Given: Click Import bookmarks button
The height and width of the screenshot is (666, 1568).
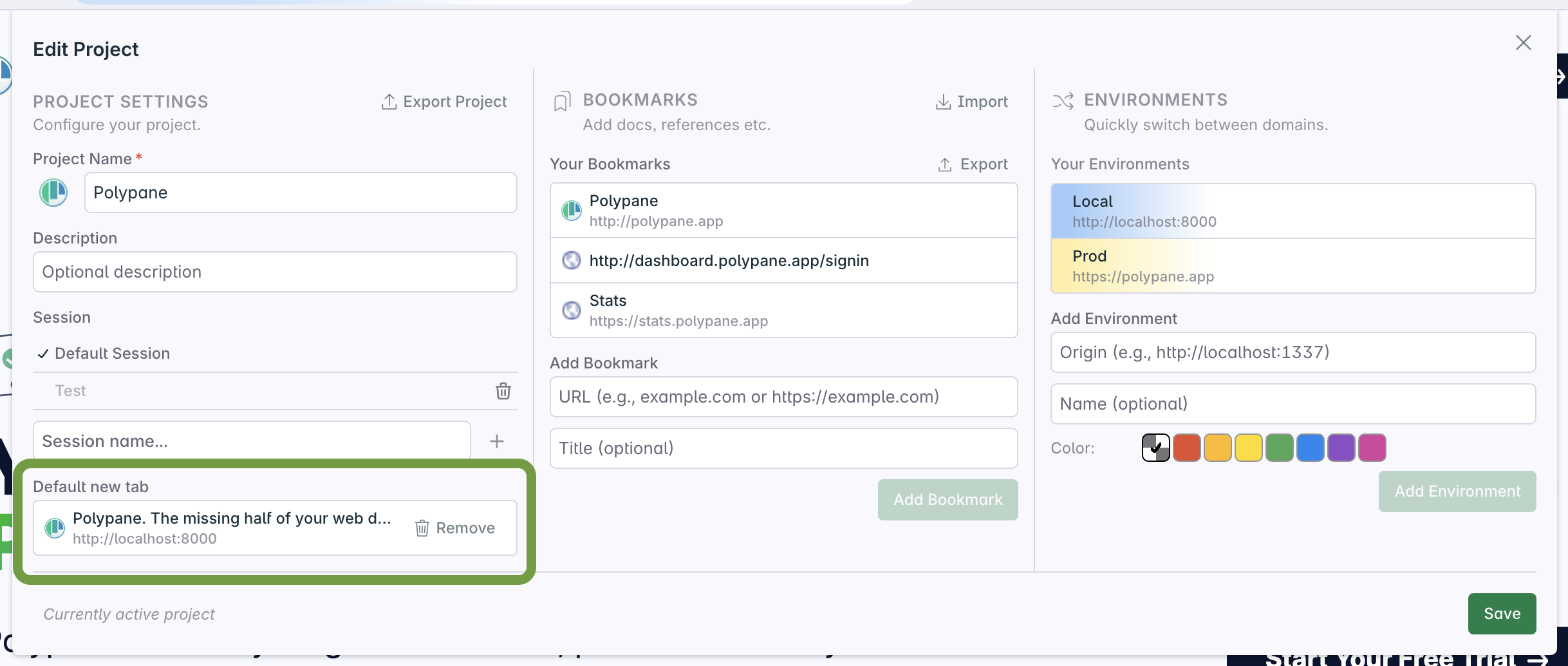Looking at the screenshot, I should [x=972, y=102].
